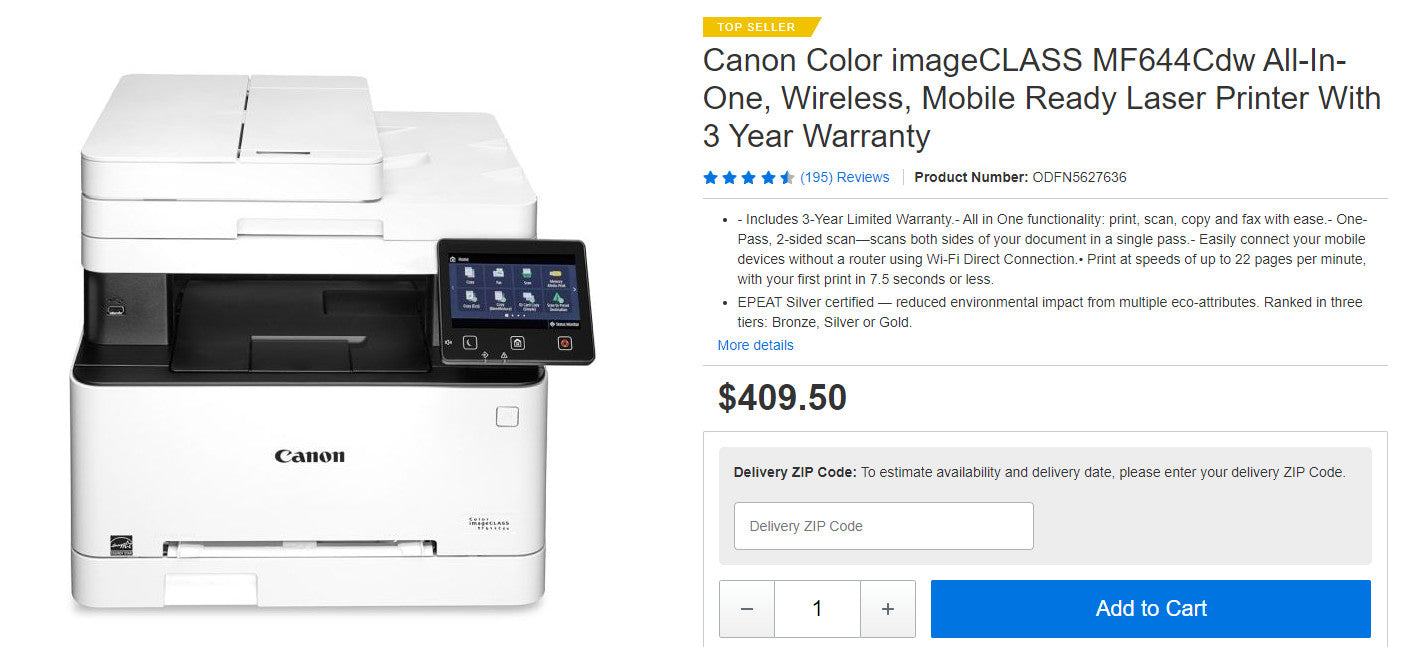Open the (195) Reviews link
Viewport: 1421px width, 647px height.
(x=844, y=178)
